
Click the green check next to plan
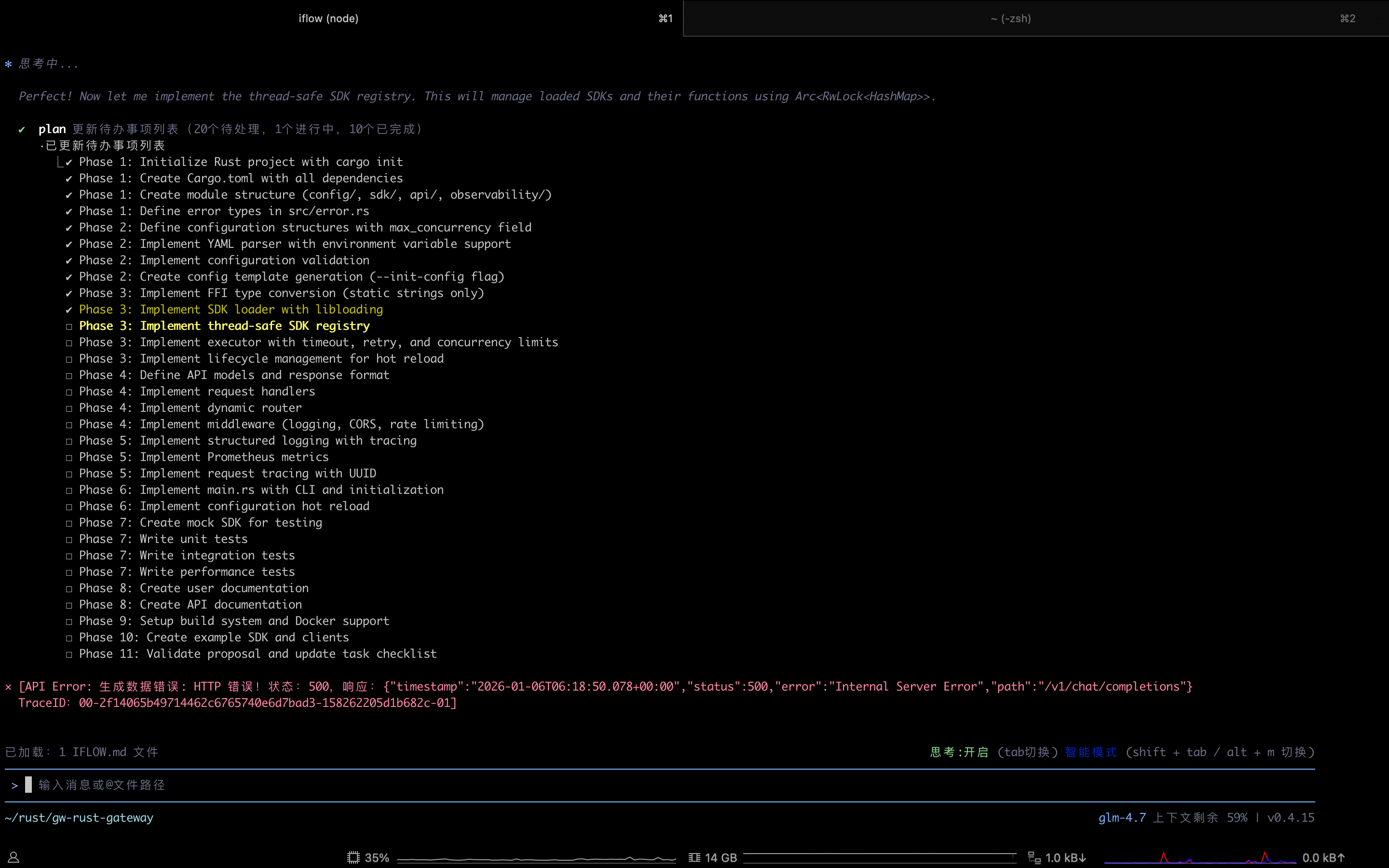[22, 129]
